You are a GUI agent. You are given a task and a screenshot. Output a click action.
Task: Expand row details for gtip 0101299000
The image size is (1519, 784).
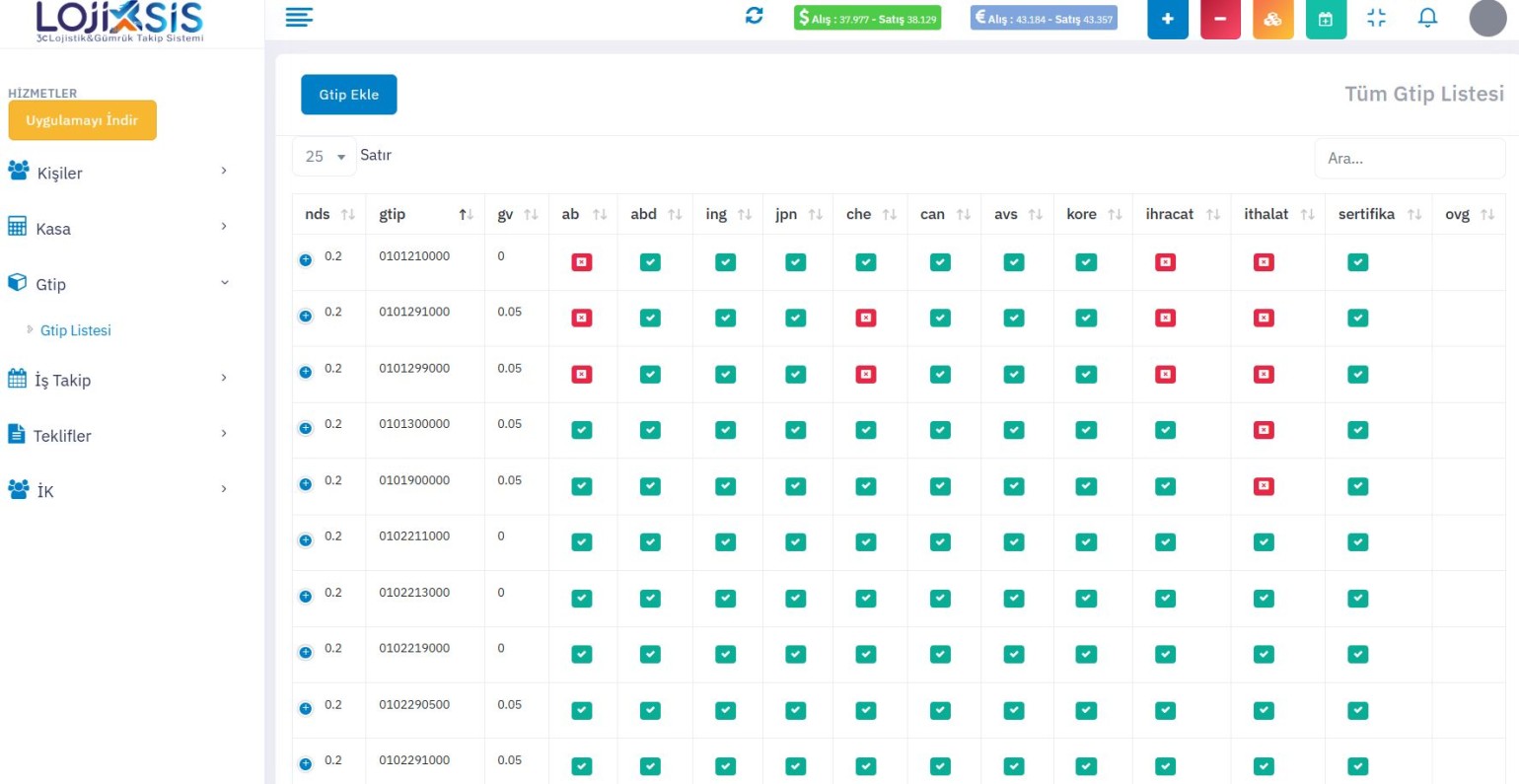click(306, 372)
